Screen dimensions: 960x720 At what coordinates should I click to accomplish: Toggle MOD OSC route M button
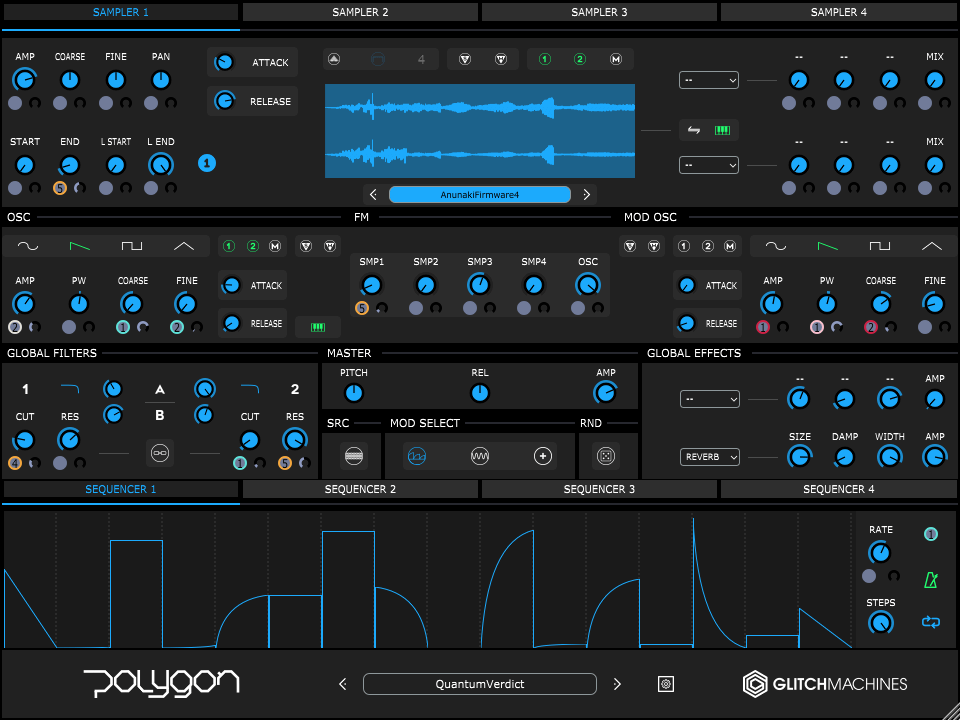click(x=730, y=246)
